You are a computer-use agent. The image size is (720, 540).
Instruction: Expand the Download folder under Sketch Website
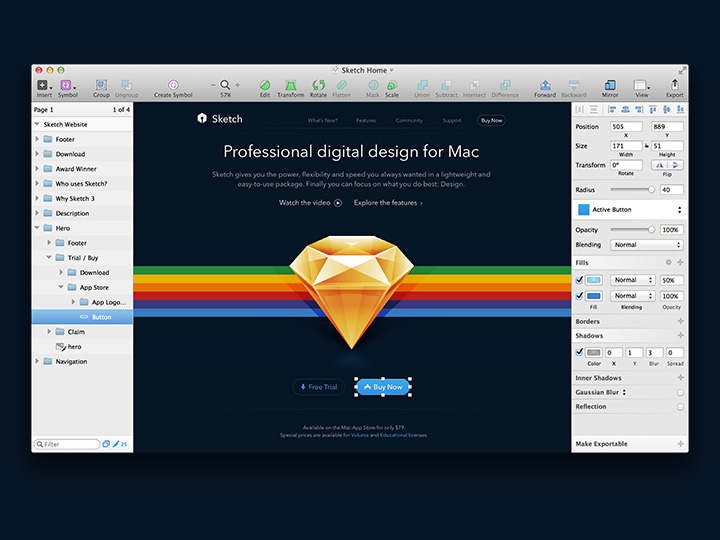(x=37, y=154)
